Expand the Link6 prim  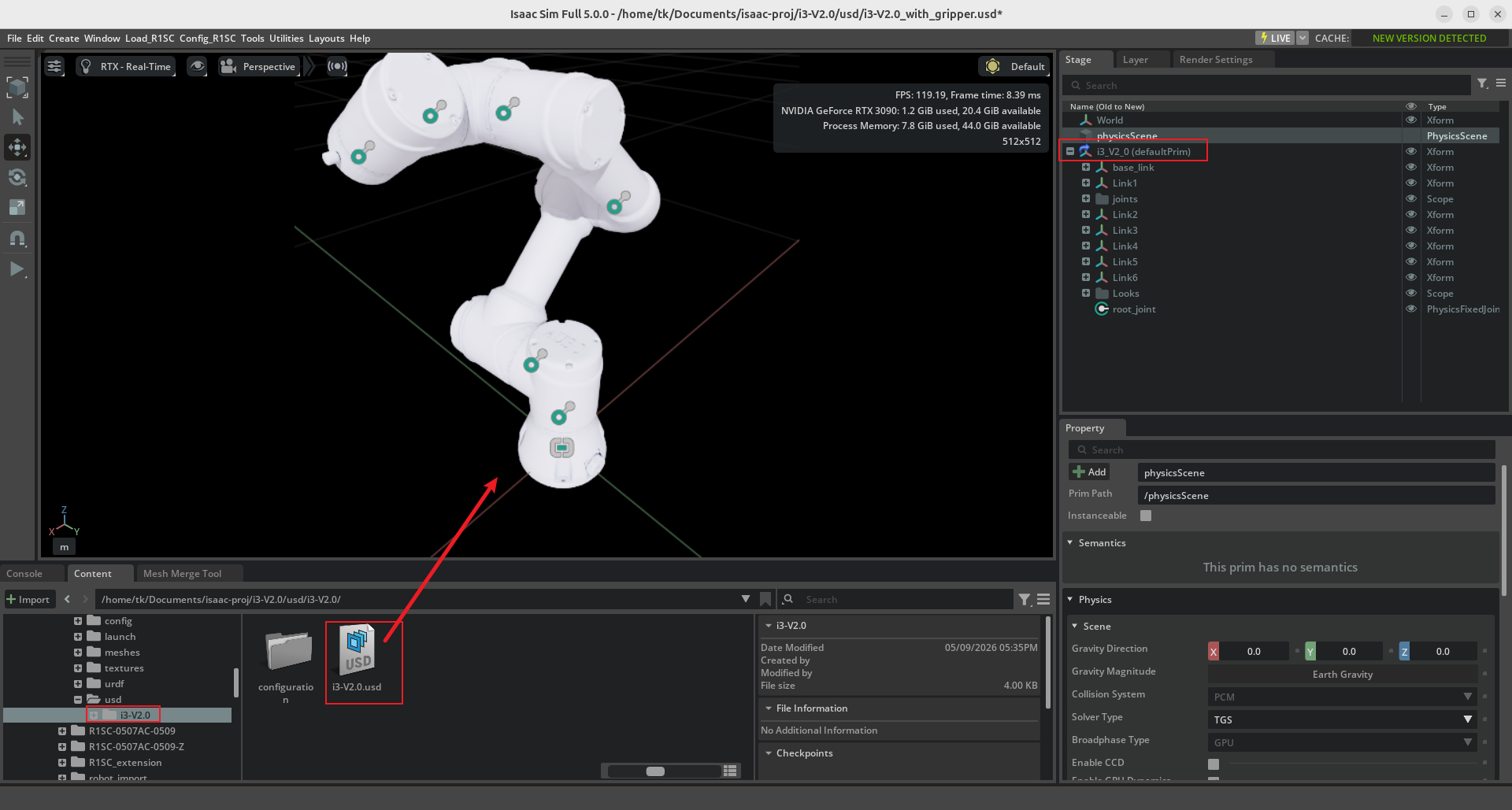[1086, 277]
